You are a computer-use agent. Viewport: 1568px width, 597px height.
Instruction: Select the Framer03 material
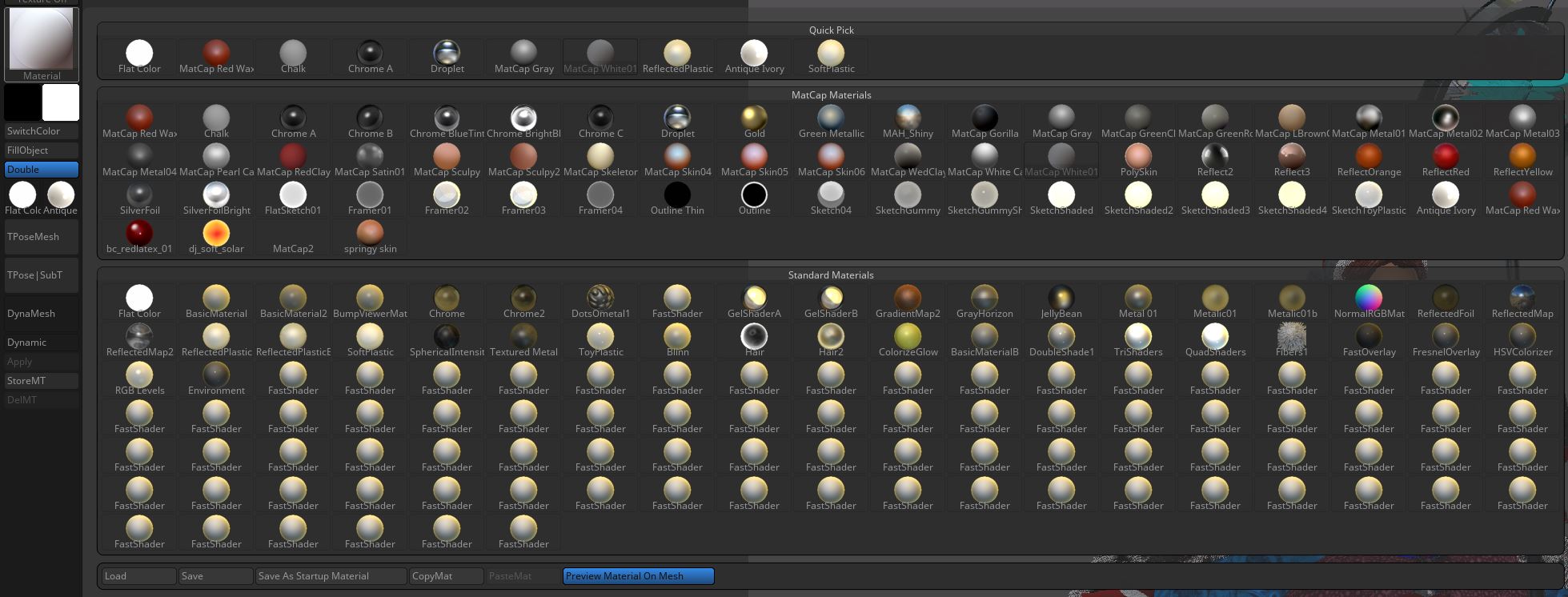pos(523,198)
